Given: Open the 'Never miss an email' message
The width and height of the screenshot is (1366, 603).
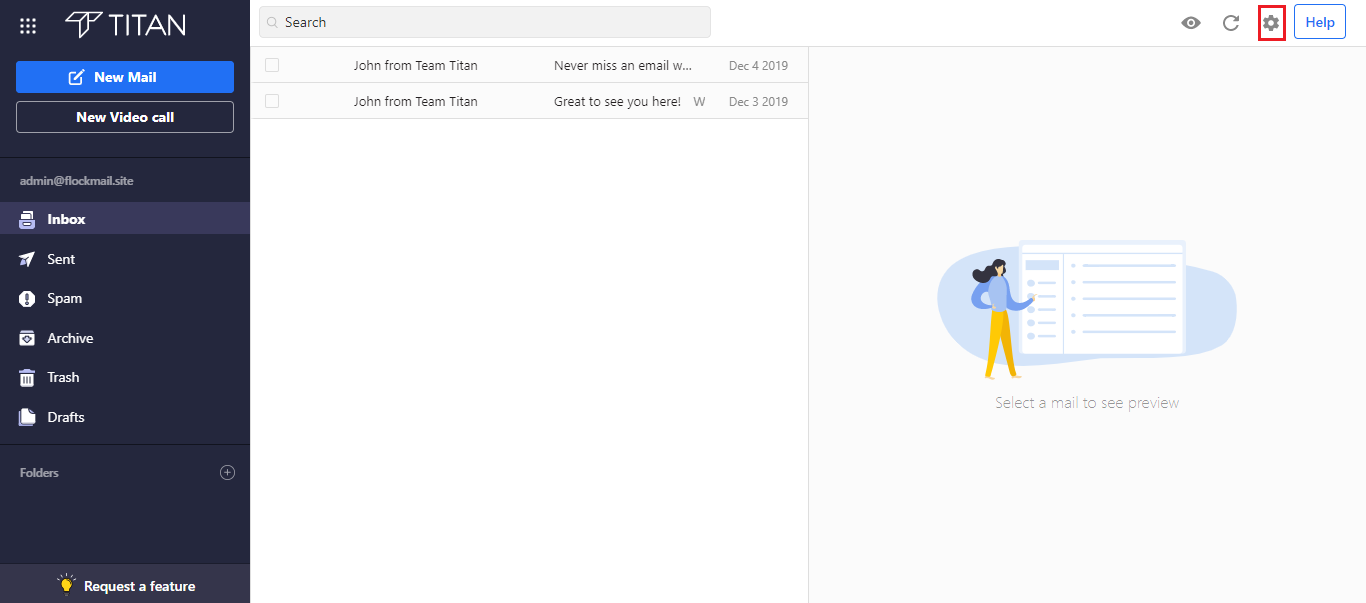Looking at the screenshot, I should [x=623, y=66].
